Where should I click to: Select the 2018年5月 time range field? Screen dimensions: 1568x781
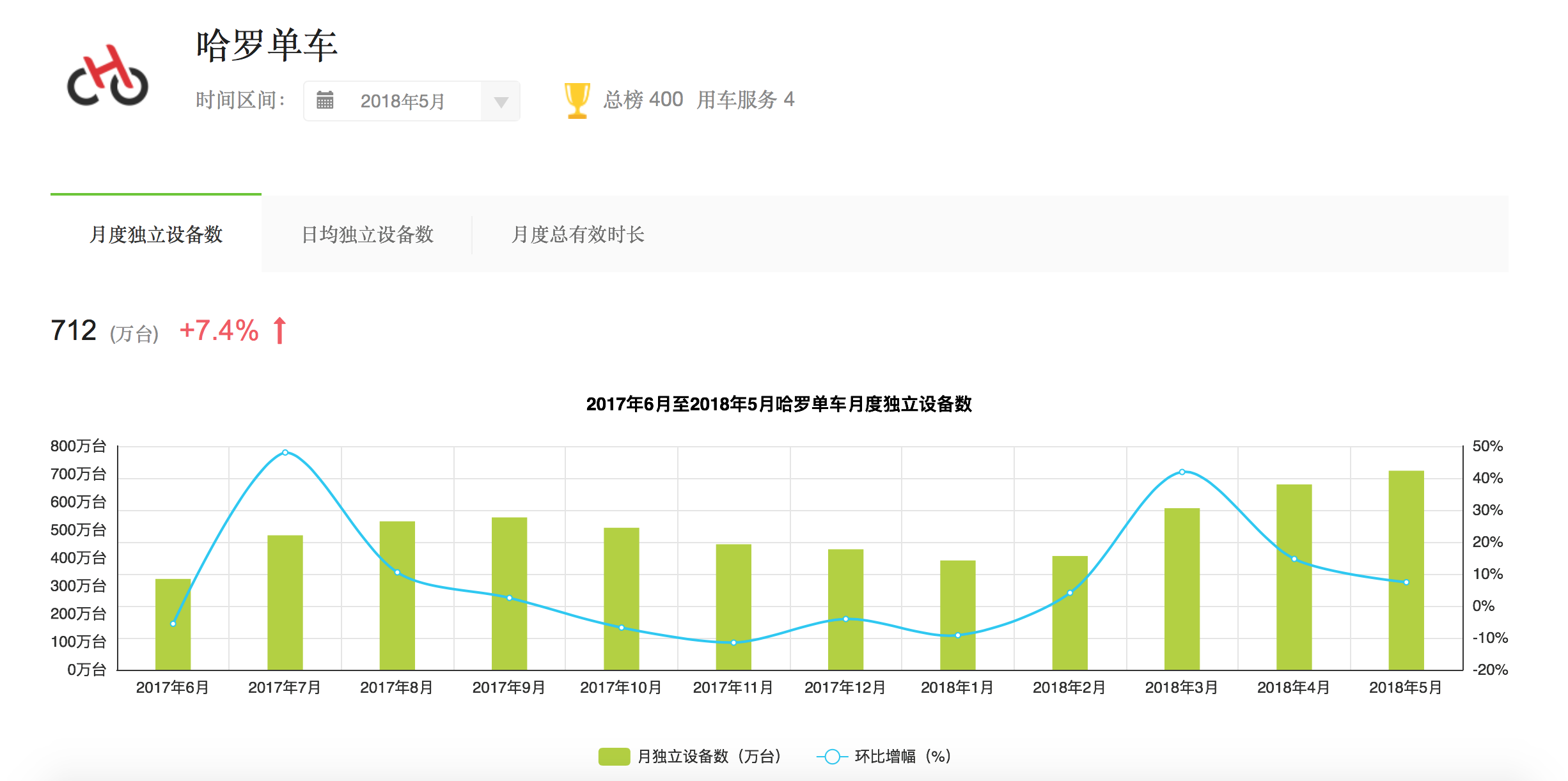pyautogui.click(x=403, y=101)
